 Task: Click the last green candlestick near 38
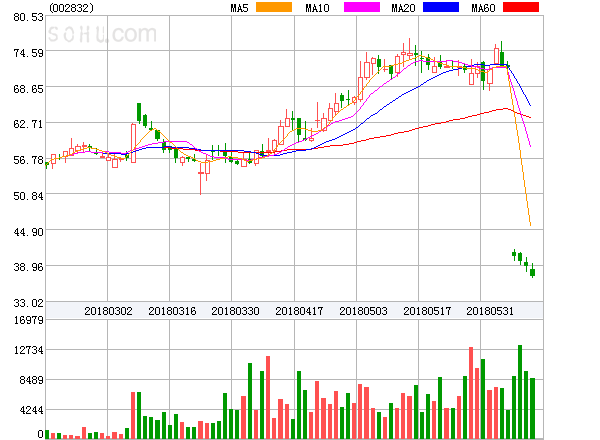point(532,272)
